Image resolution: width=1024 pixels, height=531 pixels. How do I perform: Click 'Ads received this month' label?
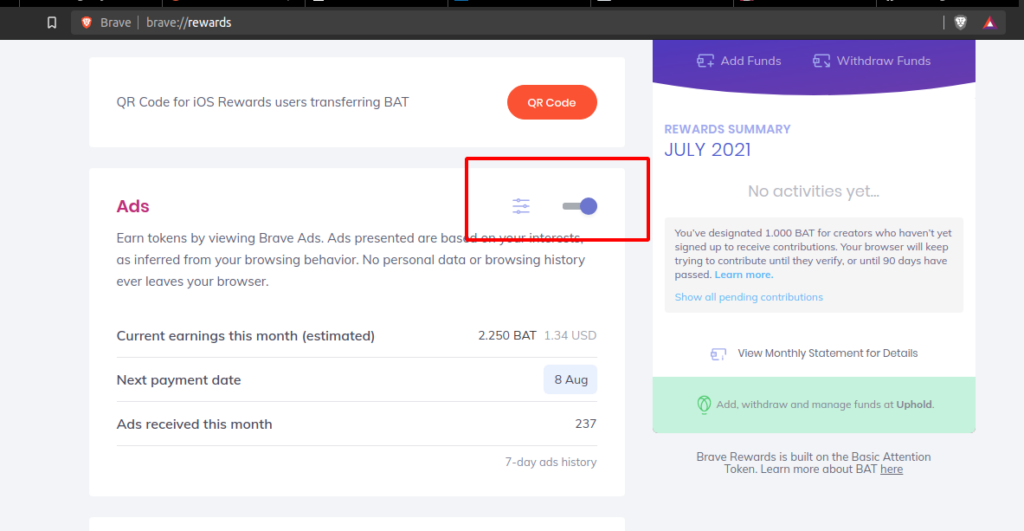click(194, 424)
